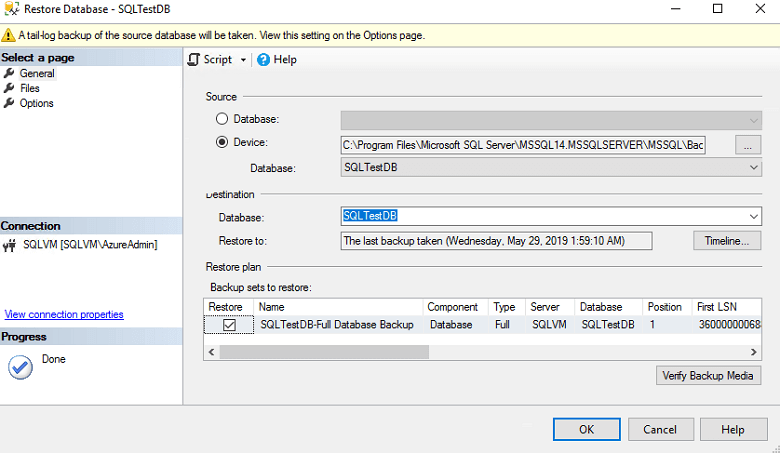Click the blue Help question icon
Screen dimensions: 780x453
(263, 60)
